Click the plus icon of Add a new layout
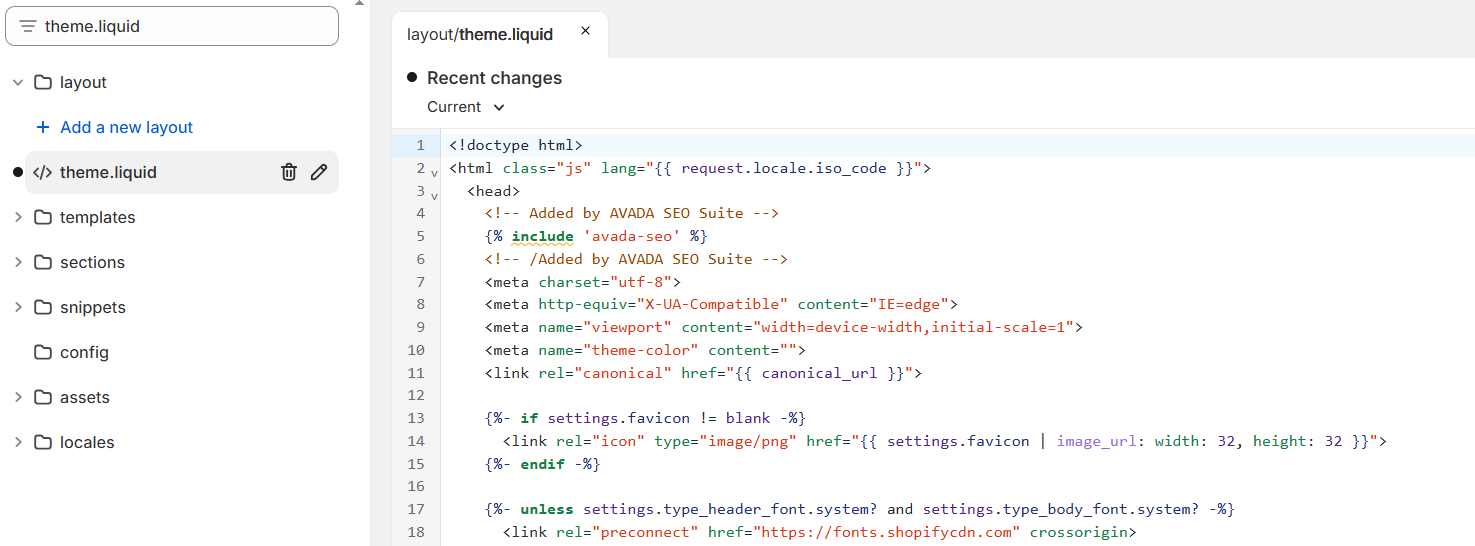Screen dimensions: 1475x546 point(43,127)
